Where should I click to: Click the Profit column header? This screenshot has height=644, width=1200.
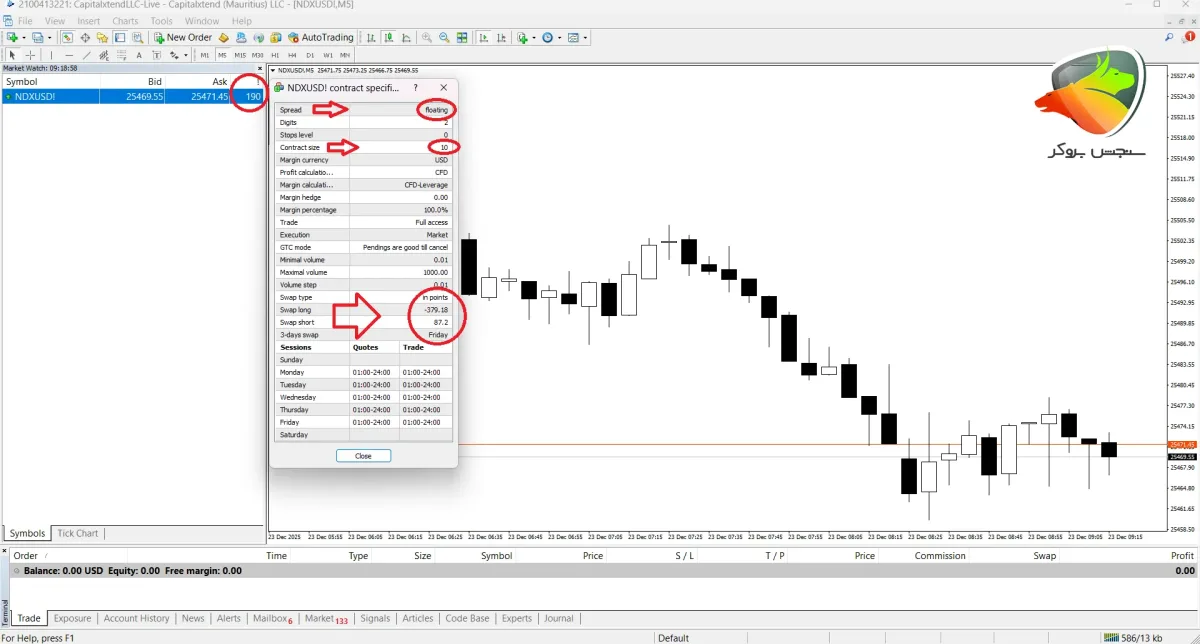click(1182, 556)
